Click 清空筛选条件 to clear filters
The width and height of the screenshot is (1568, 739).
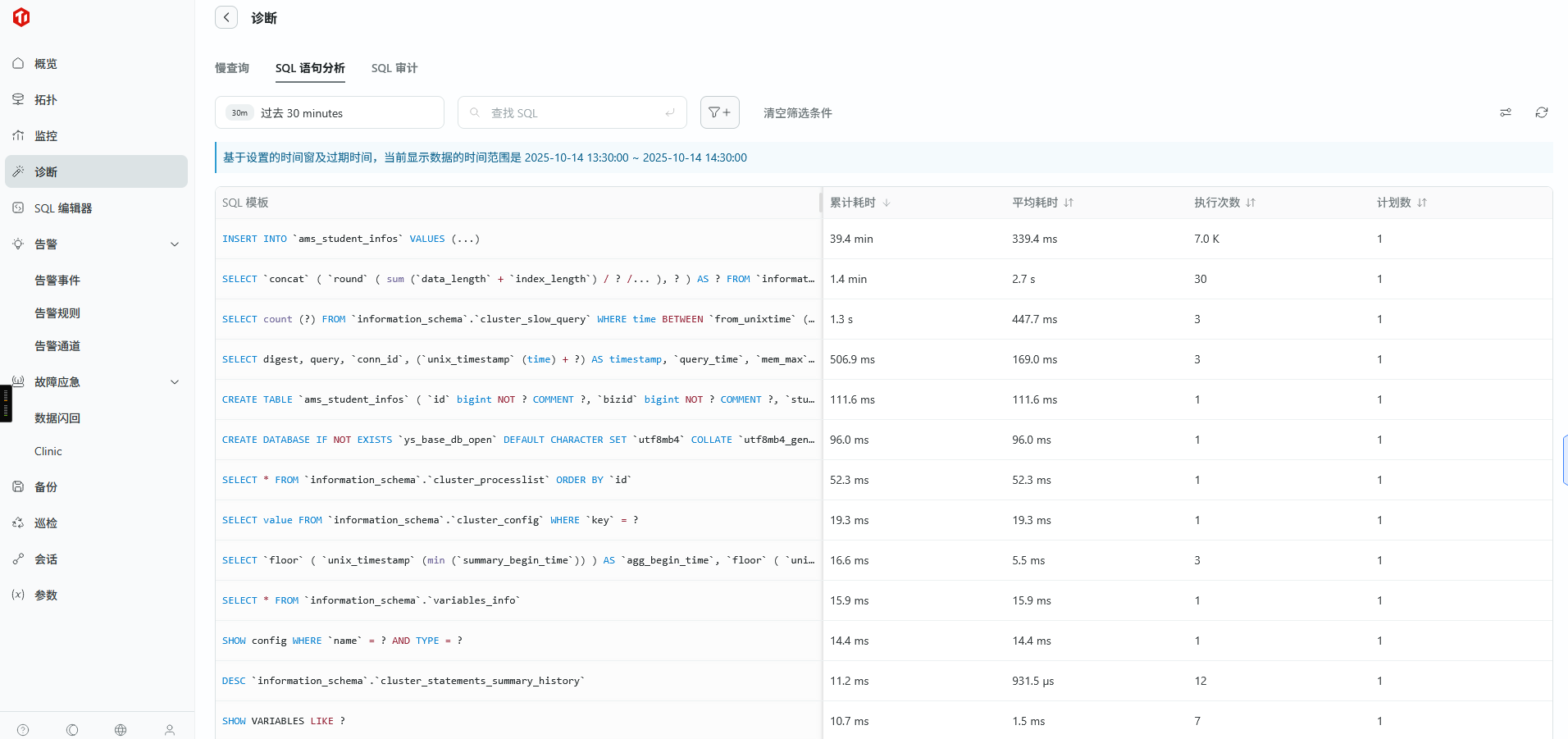(797, 113)
